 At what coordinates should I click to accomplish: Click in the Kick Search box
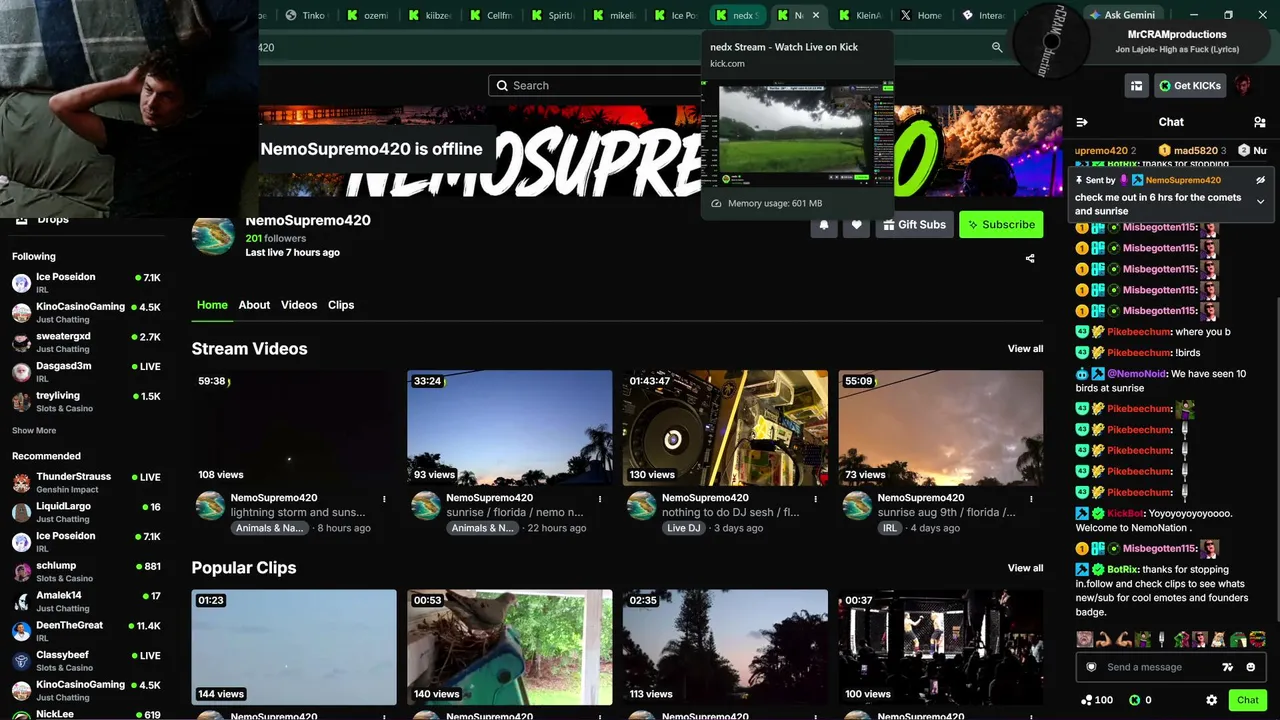point(596,86)
